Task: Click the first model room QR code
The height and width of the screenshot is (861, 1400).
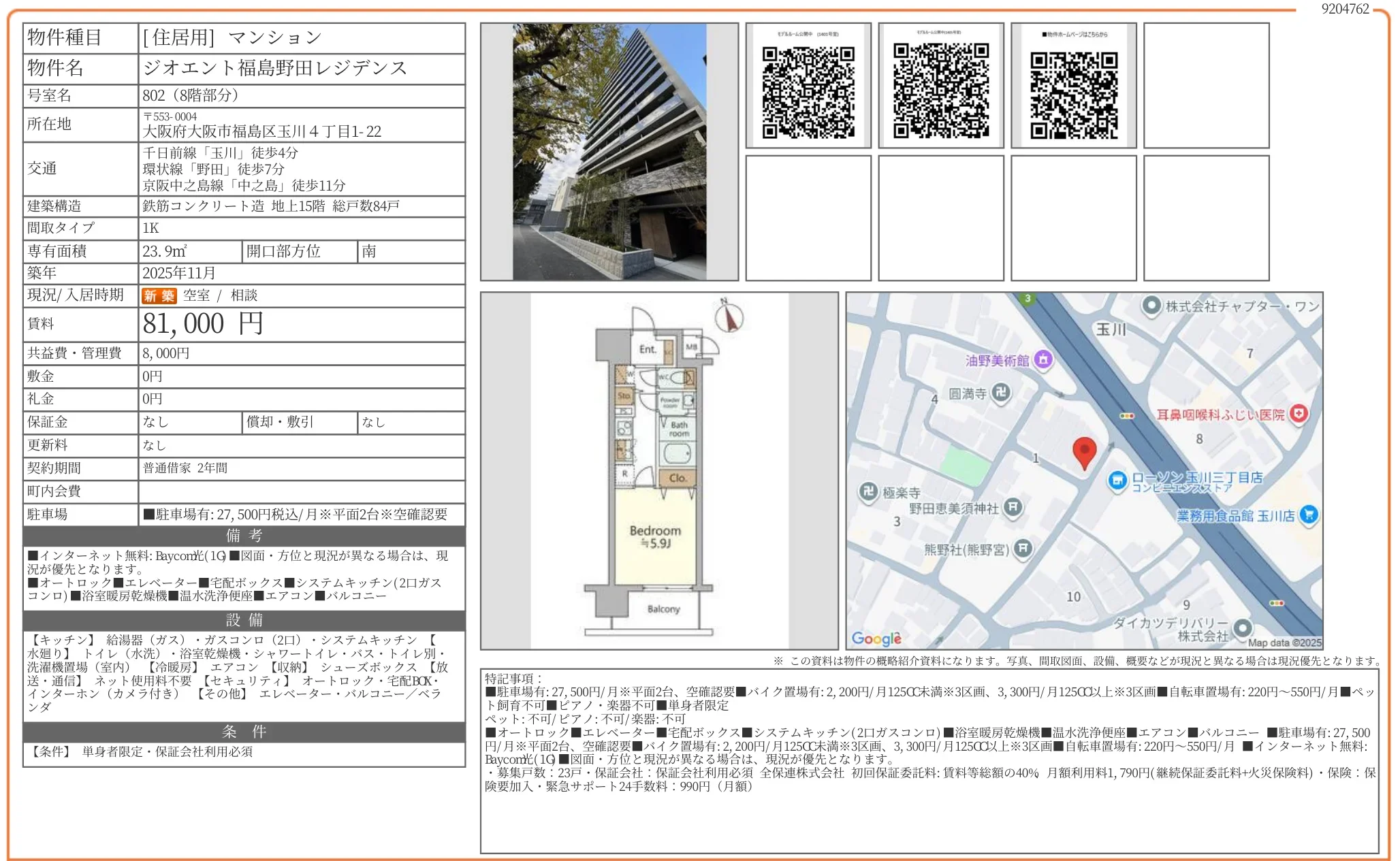Action: pos(808,92)
